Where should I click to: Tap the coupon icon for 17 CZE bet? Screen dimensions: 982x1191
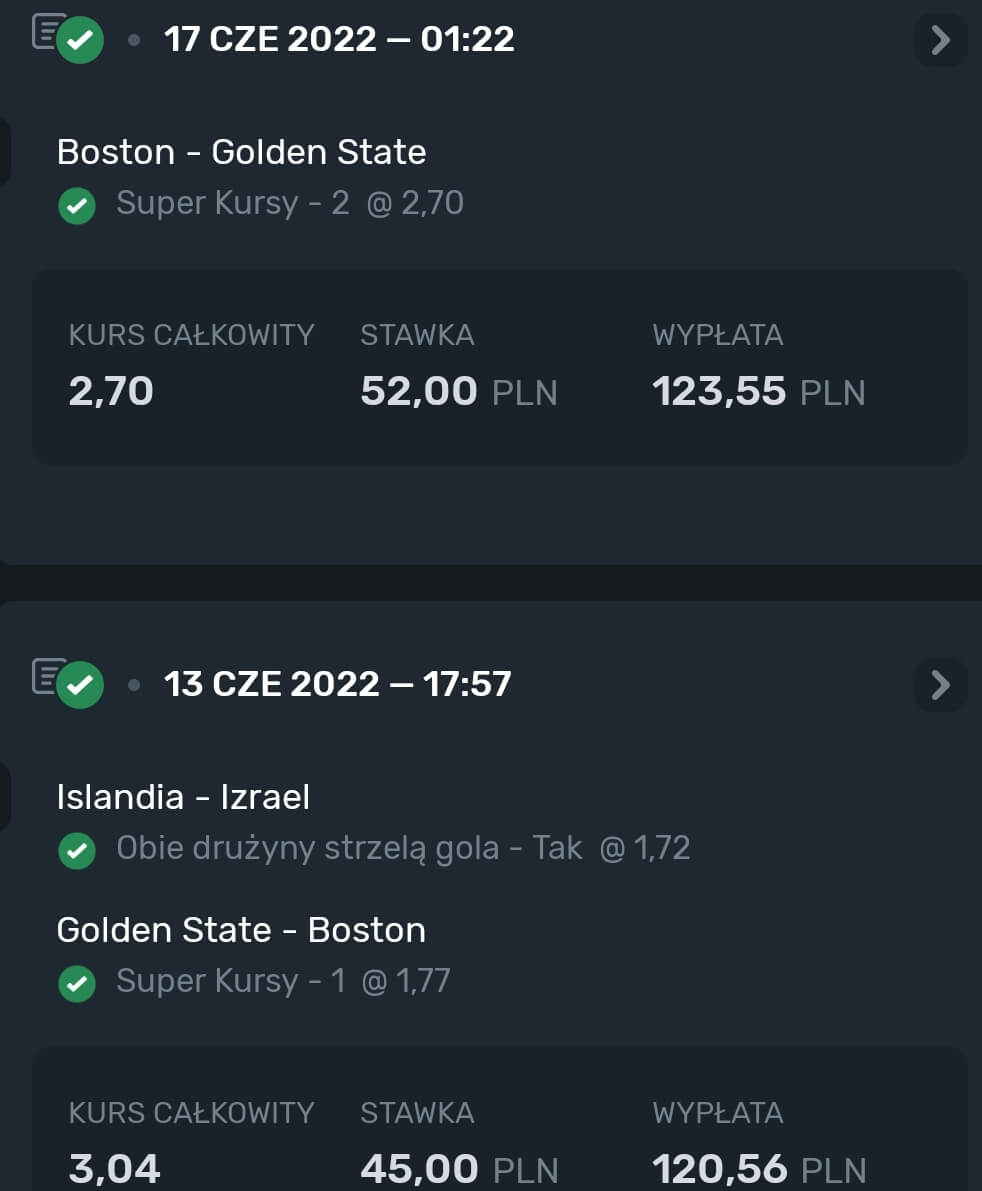click(67, 38)
